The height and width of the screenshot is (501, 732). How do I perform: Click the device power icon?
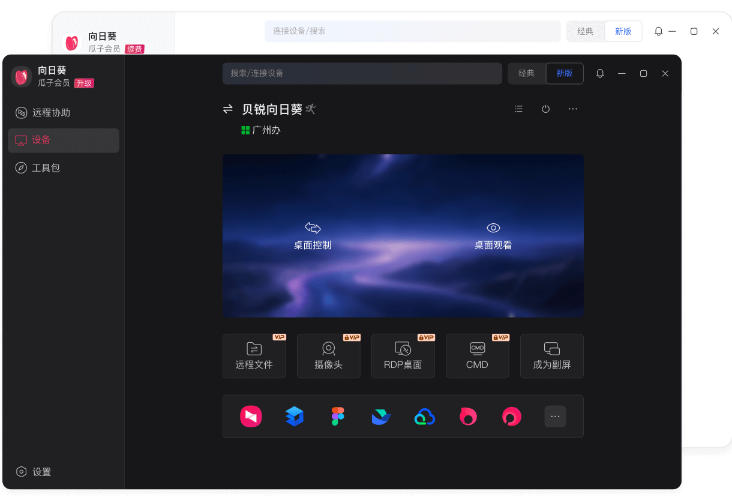[x=546, y=109]
